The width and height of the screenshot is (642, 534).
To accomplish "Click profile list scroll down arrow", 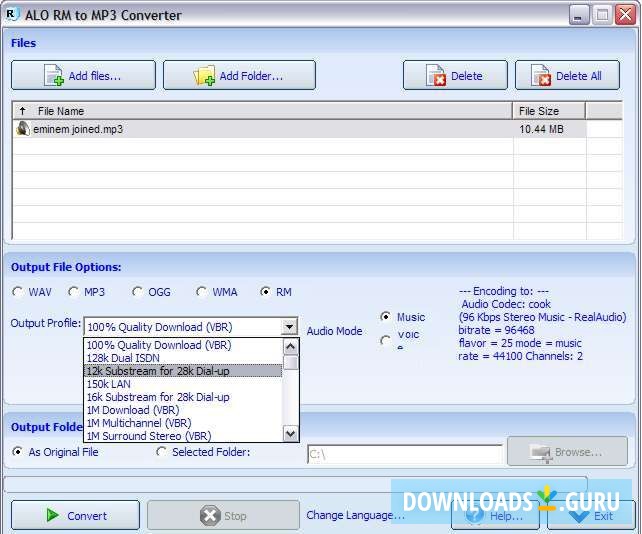I will click(x=291, y=434).
